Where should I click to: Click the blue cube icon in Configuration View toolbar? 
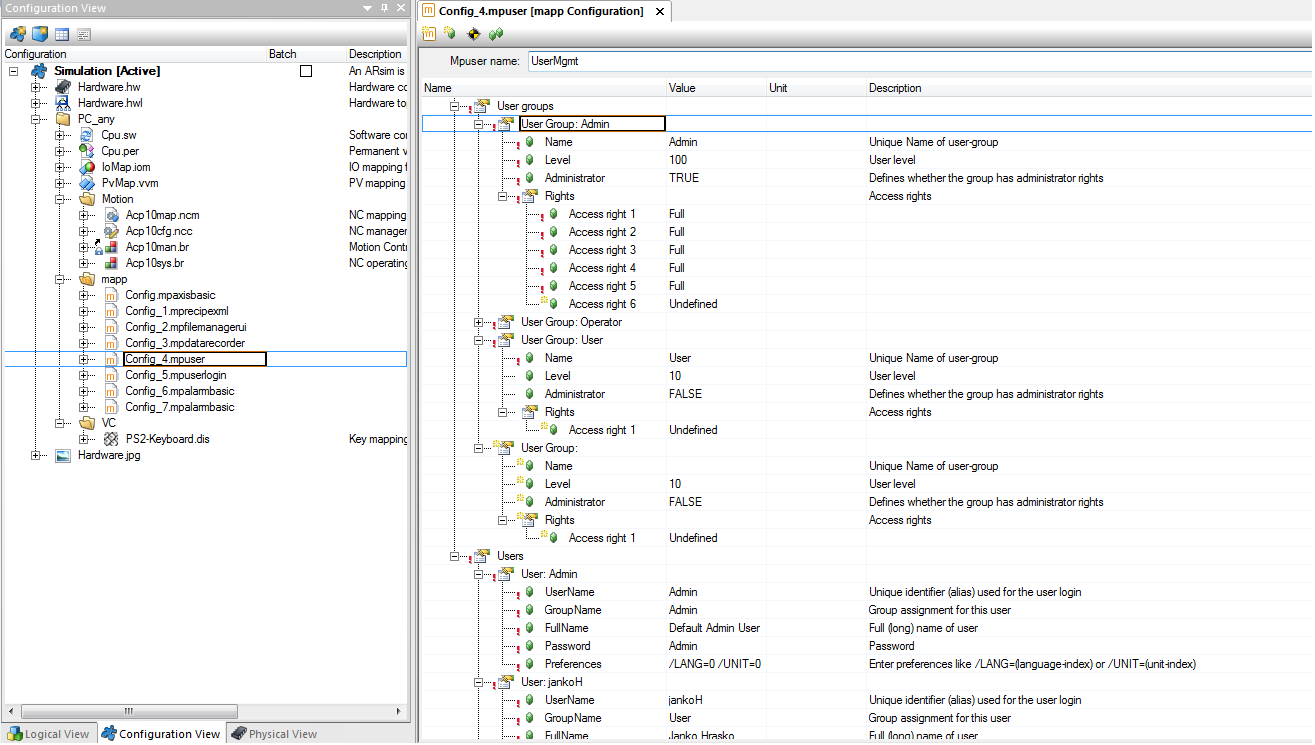(x=40, y=34)
